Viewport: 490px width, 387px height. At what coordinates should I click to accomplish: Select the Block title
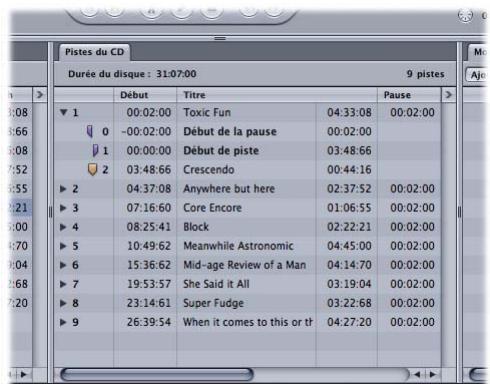[x=196, y=227]
